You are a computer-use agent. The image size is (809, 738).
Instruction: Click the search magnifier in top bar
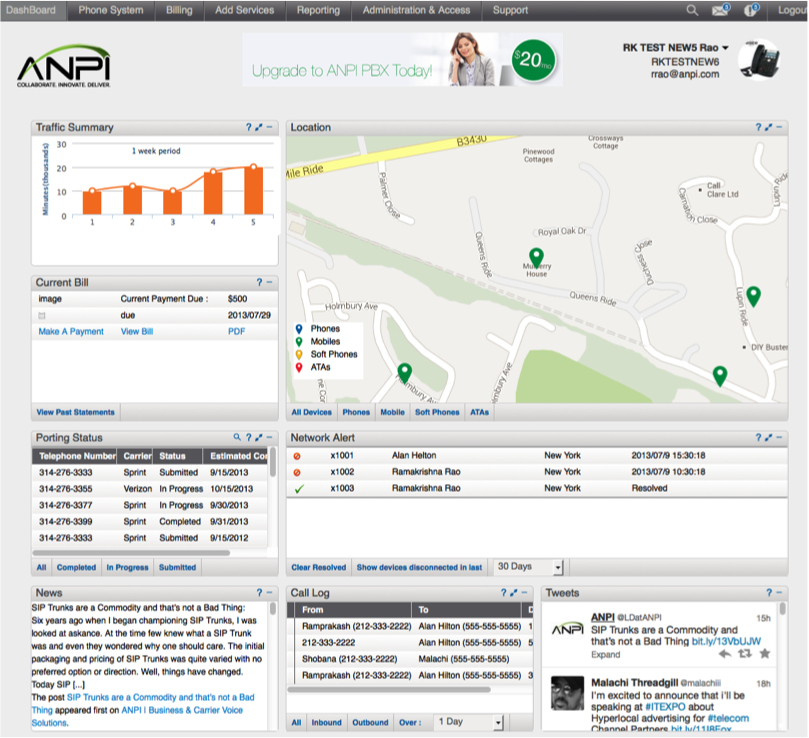[692, 10]
